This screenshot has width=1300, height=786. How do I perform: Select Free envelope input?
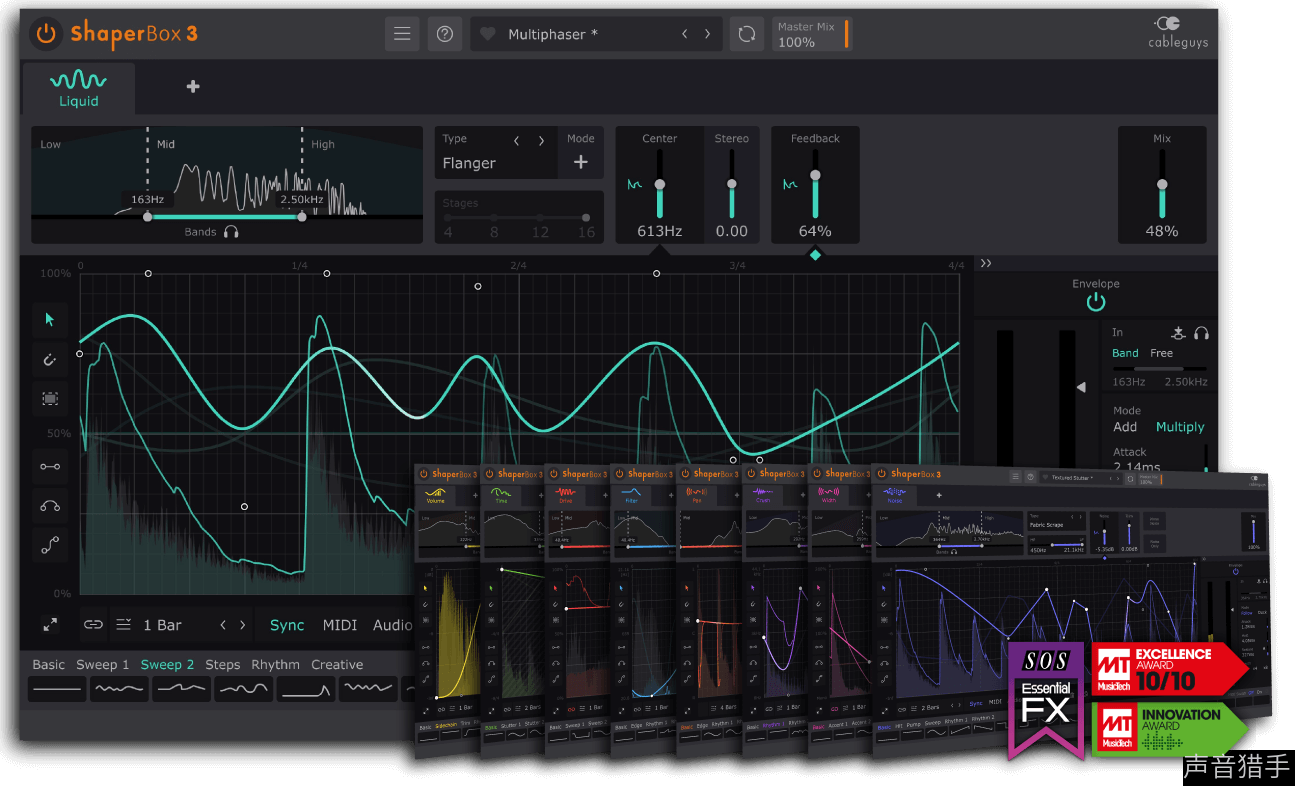tap(1161, 353)
